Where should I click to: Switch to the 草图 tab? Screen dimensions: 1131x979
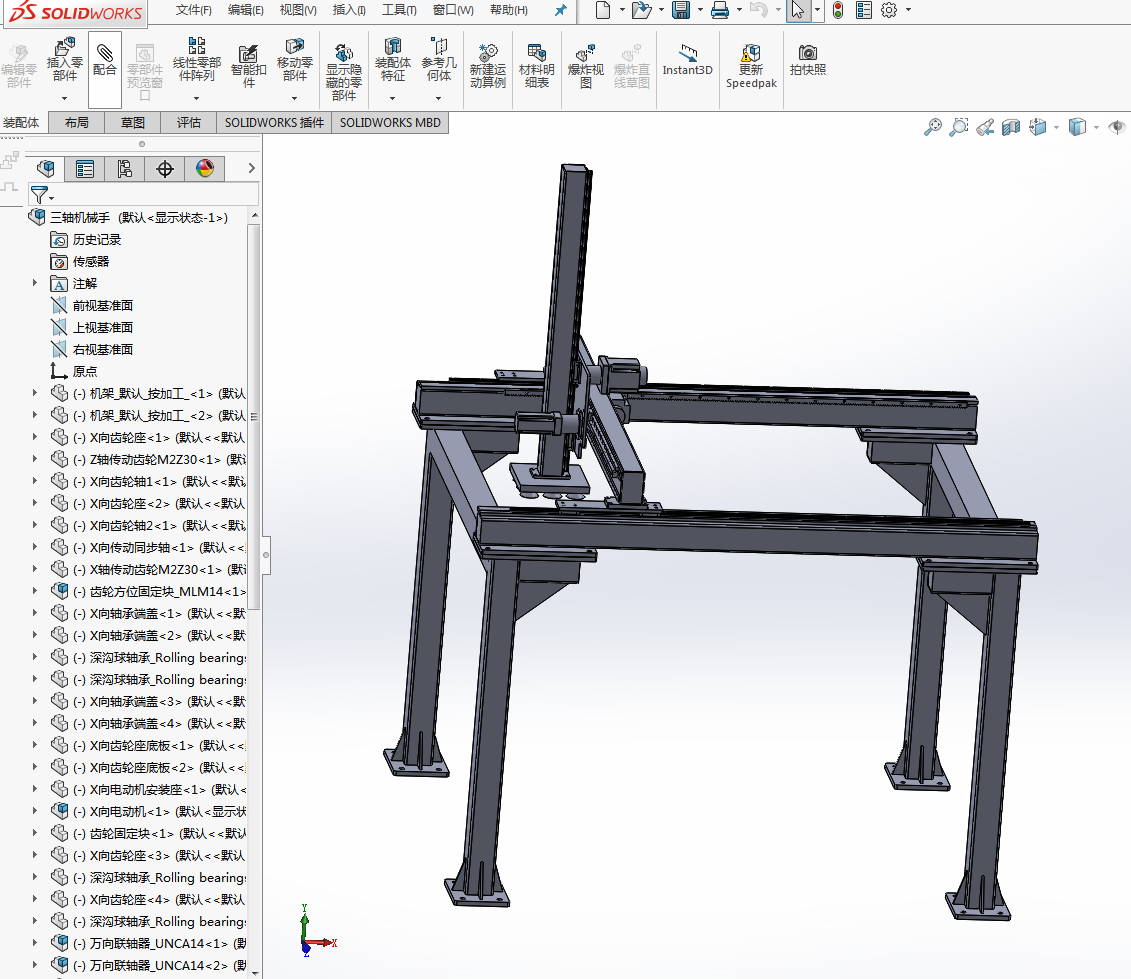[x=133, y=123]
